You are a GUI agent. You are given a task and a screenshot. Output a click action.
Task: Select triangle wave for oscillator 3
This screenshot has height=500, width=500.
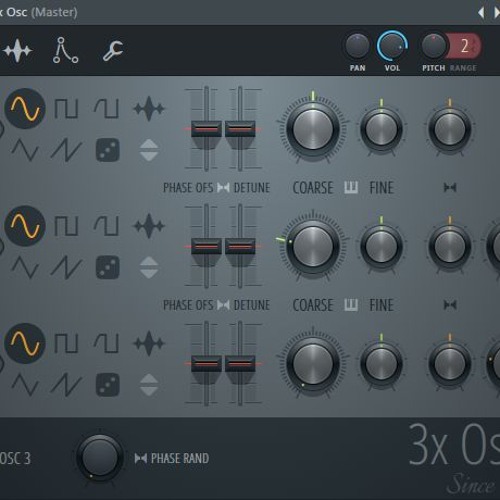pos(25,385)
